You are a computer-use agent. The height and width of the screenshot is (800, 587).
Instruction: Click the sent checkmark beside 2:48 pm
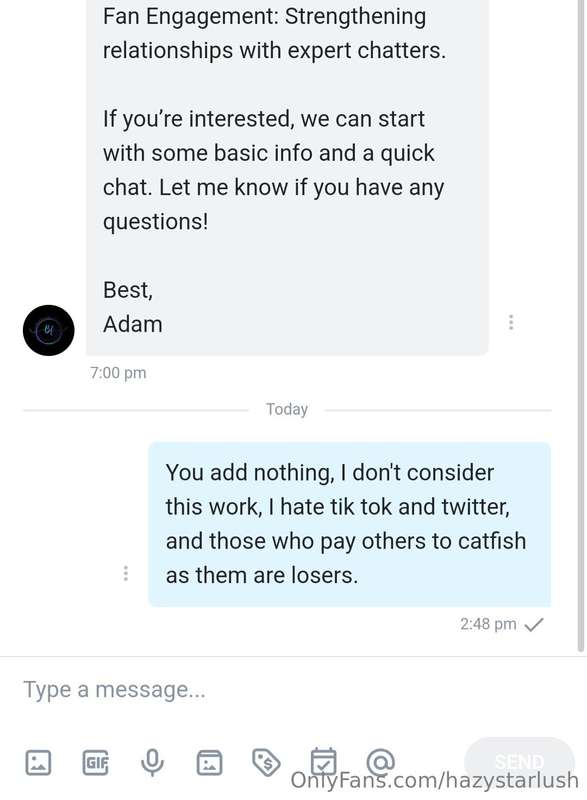tap(534, 624)
